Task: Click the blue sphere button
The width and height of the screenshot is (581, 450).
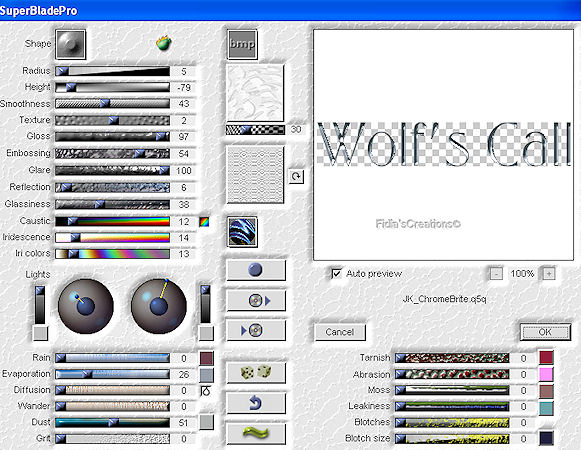Action: [256, 270]
